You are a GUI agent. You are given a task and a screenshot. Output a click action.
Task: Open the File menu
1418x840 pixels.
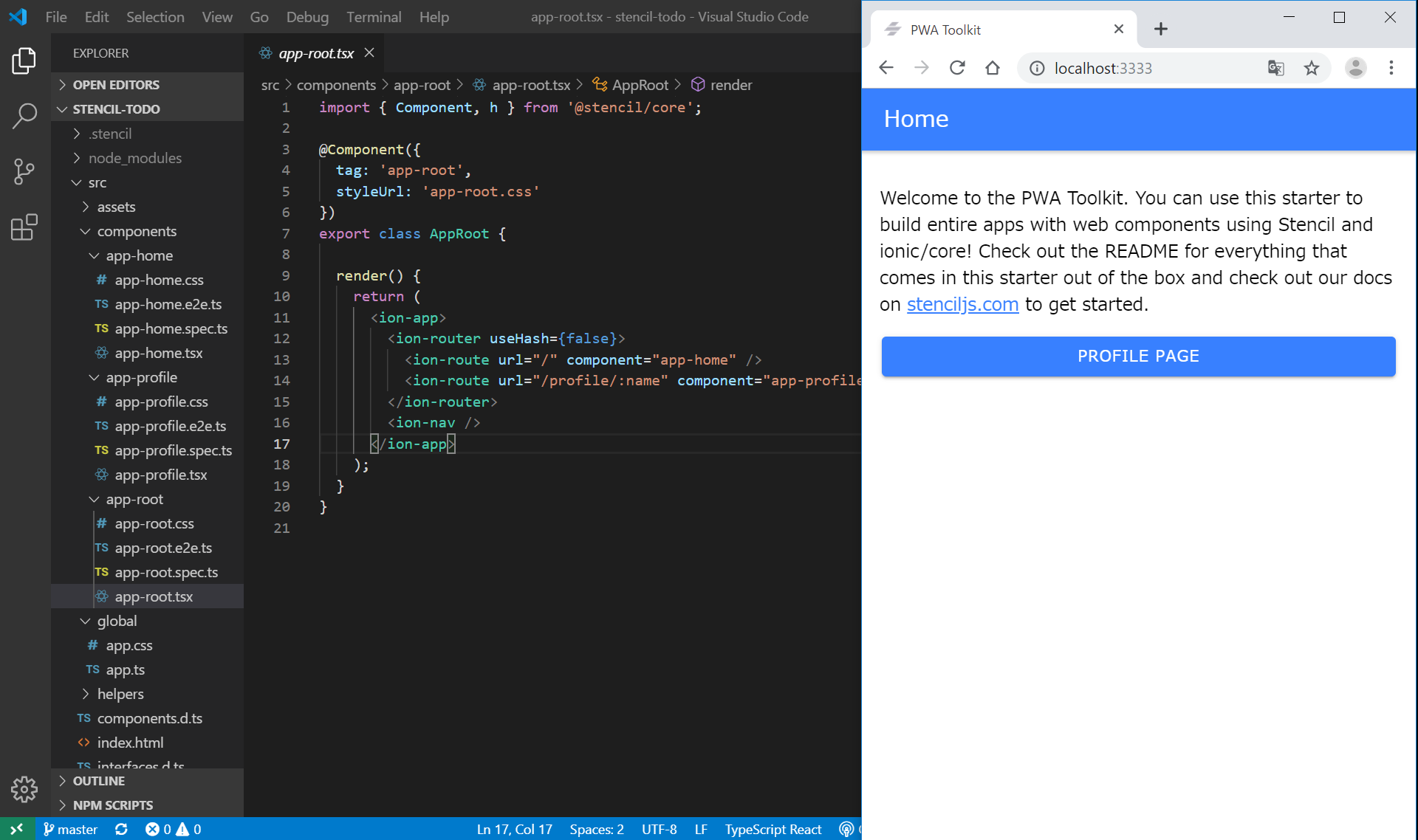56,16
